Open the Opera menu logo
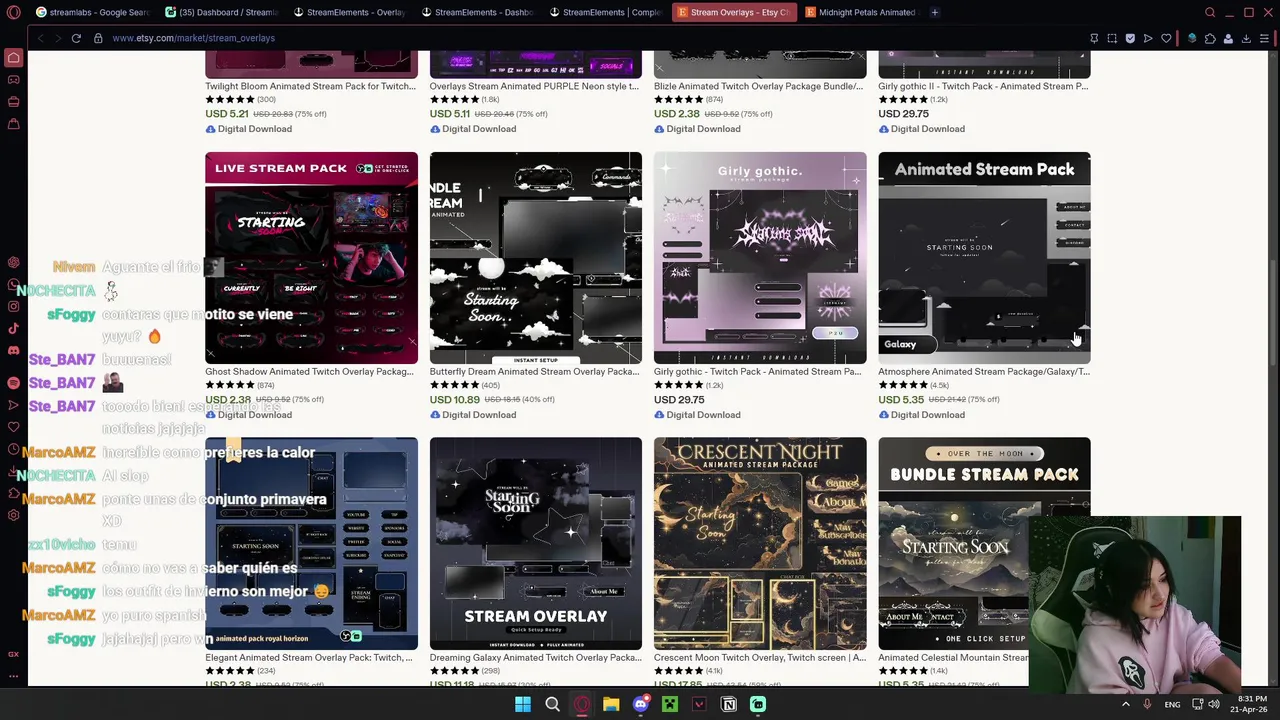This screenshot has height=720, width=1280. (13, 12)
